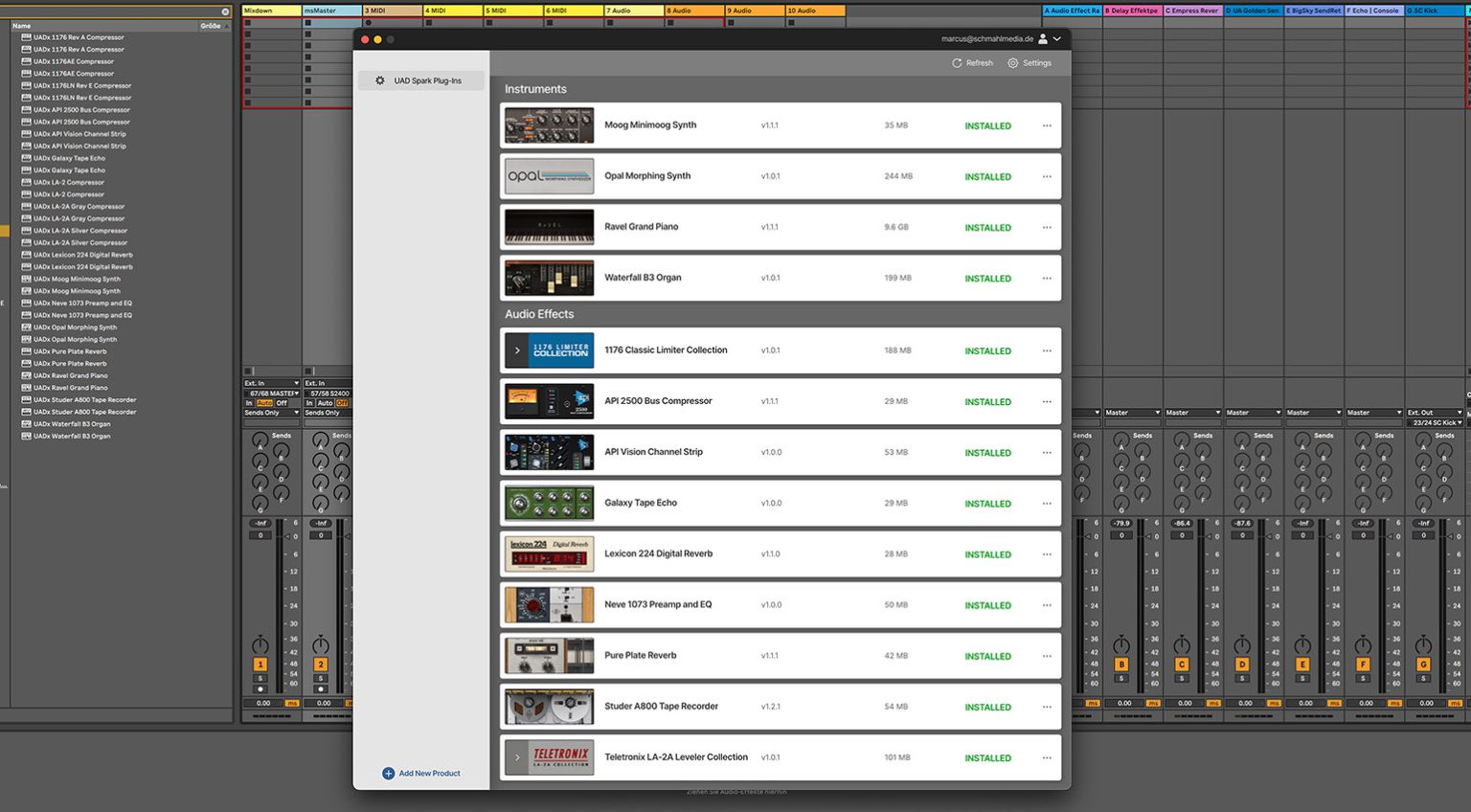Click the Add New Product button

point(428,773)
